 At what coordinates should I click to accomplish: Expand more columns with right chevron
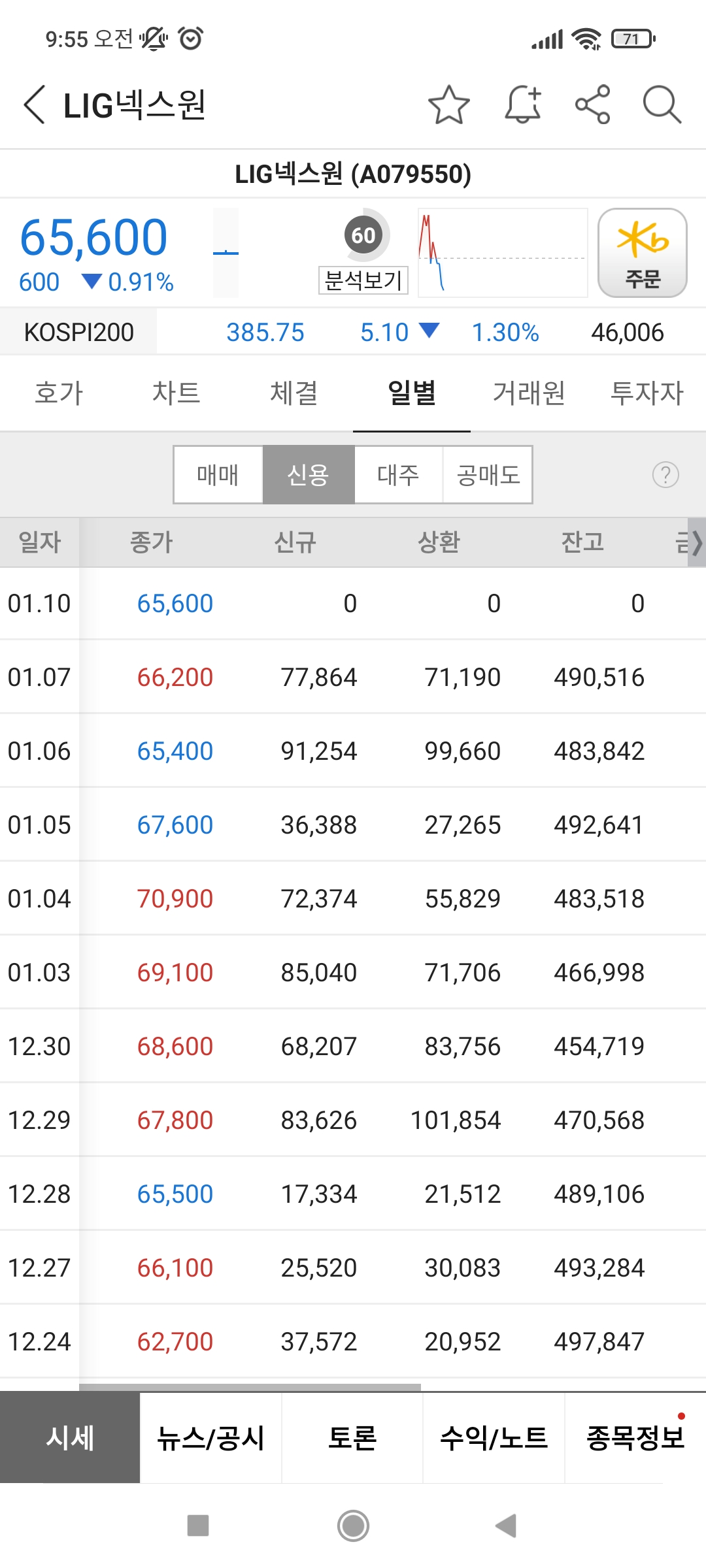click(696, 542)
